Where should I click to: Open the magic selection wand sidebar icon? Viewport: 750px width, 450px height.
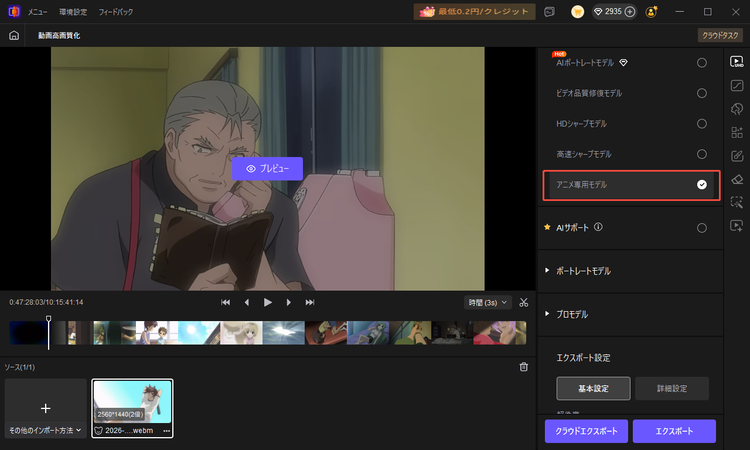[x=737, y=202]
